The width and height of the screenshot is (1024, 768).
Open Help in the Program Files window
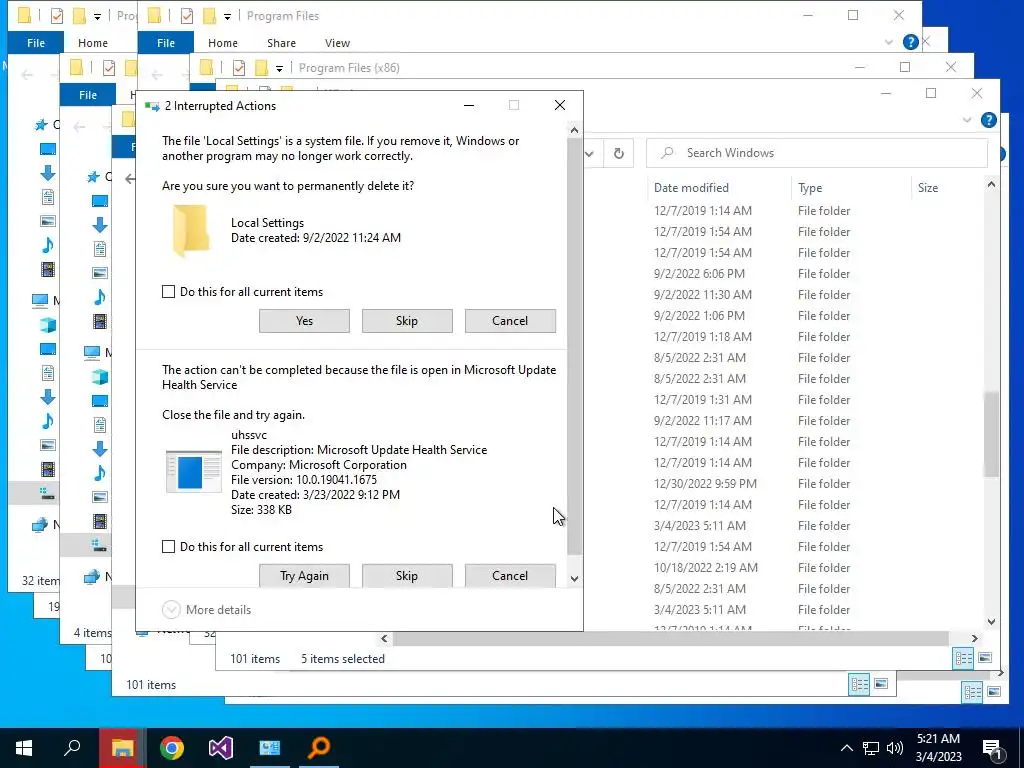point(910,42)
